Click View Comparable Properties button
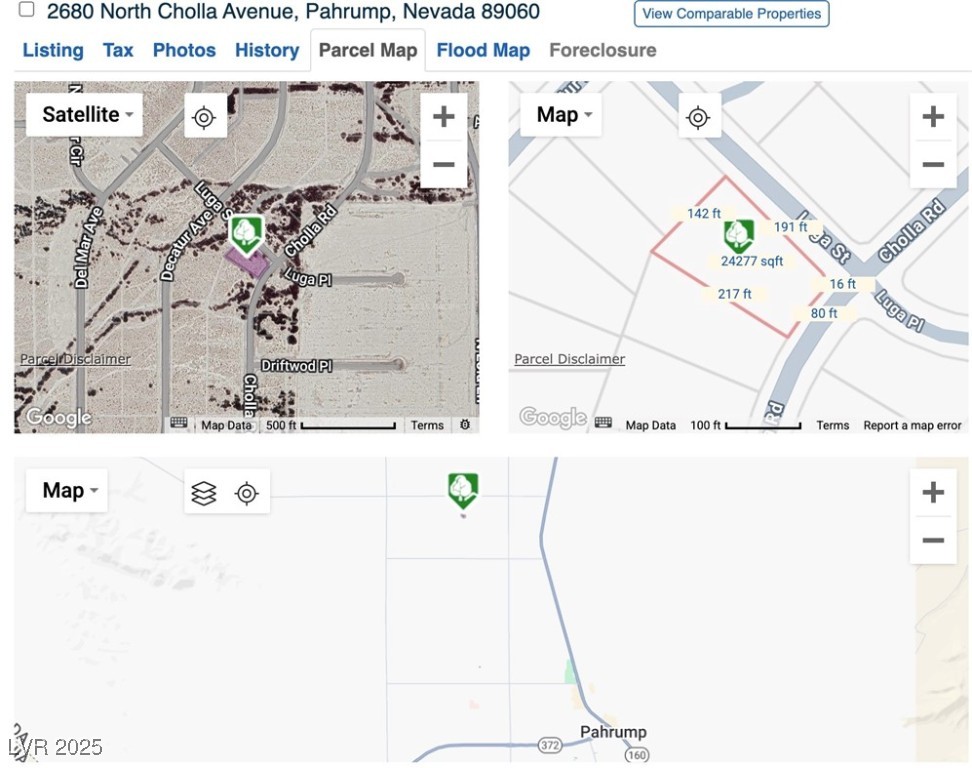This screenshot has width=972, height=768. pyautogui.click(x=731, y=14)
